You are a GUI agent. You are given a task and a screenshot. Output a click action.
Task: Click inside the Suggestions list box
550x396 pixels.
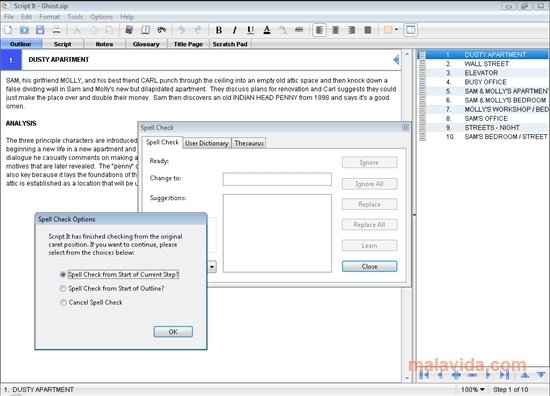pos(277,233)
